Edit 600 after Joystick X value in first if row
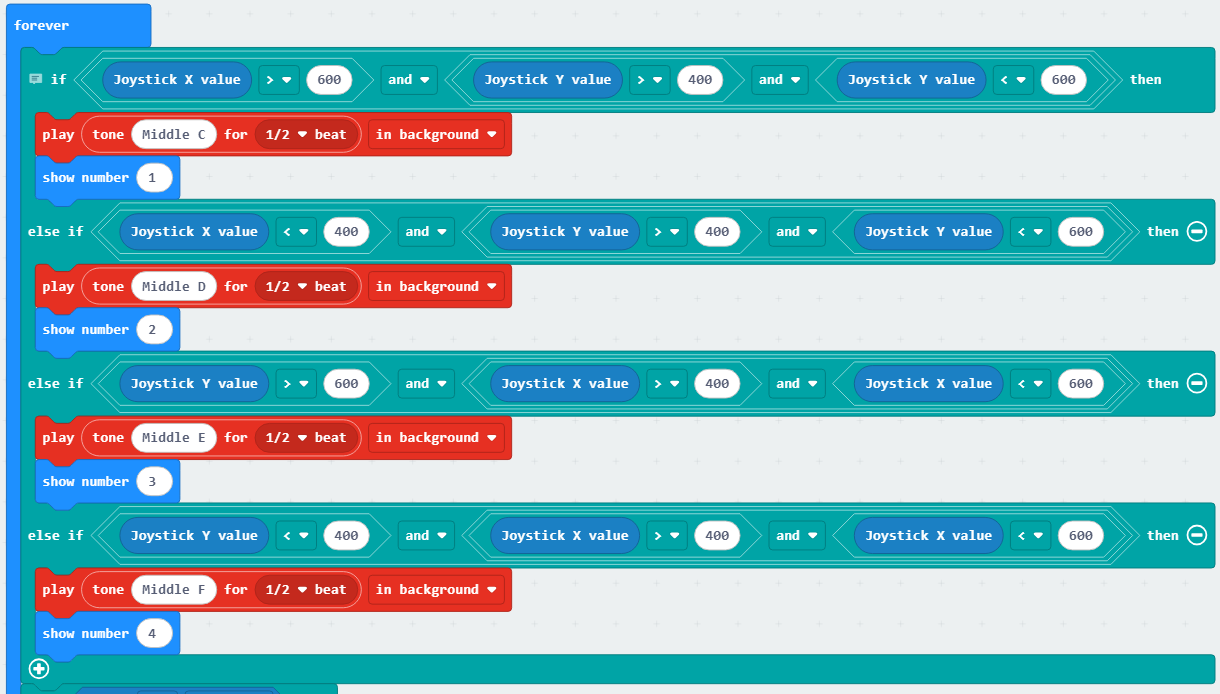 point(329,80)
